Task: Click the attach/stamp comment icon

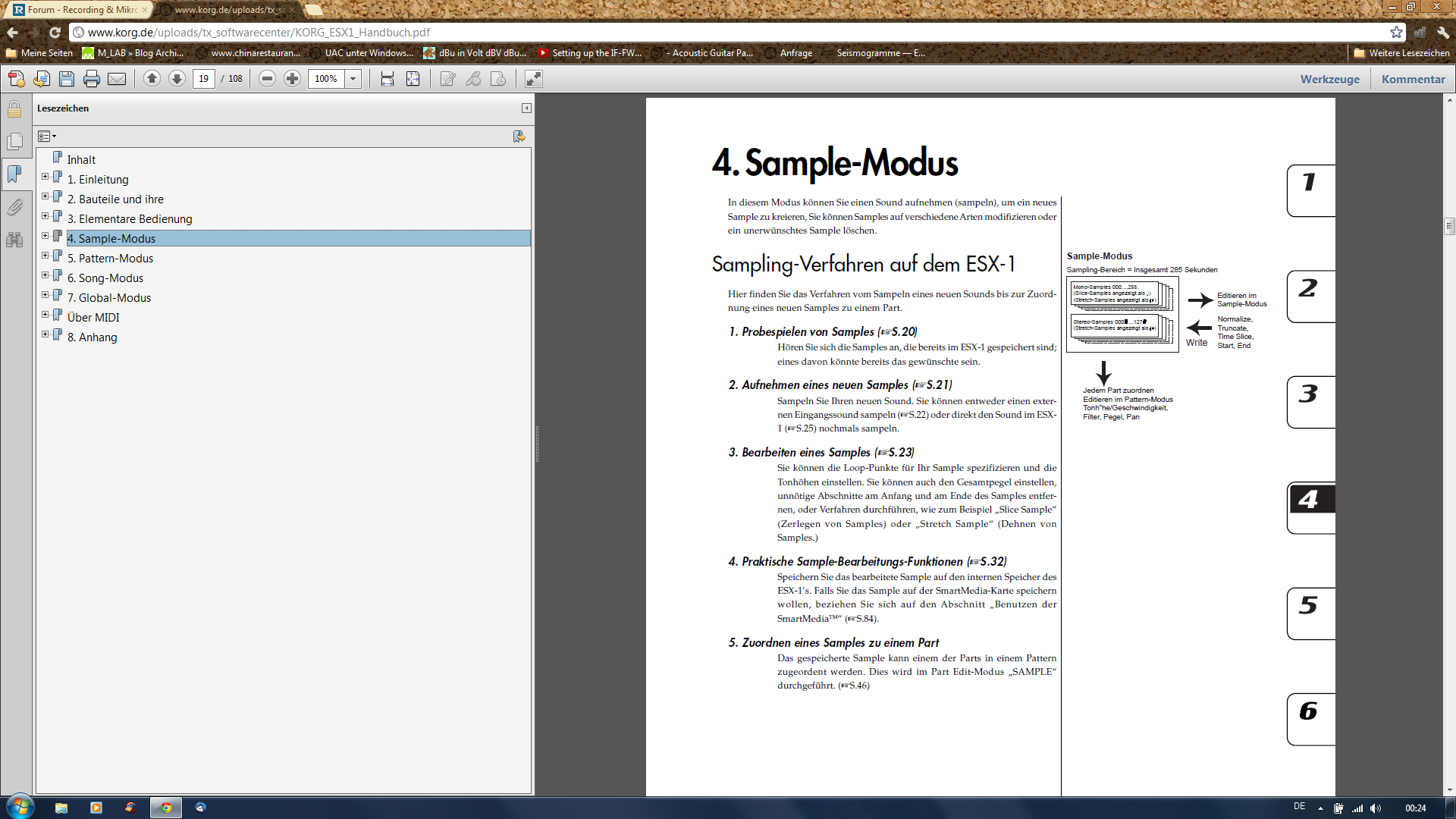Action: [x=498, y=79]
